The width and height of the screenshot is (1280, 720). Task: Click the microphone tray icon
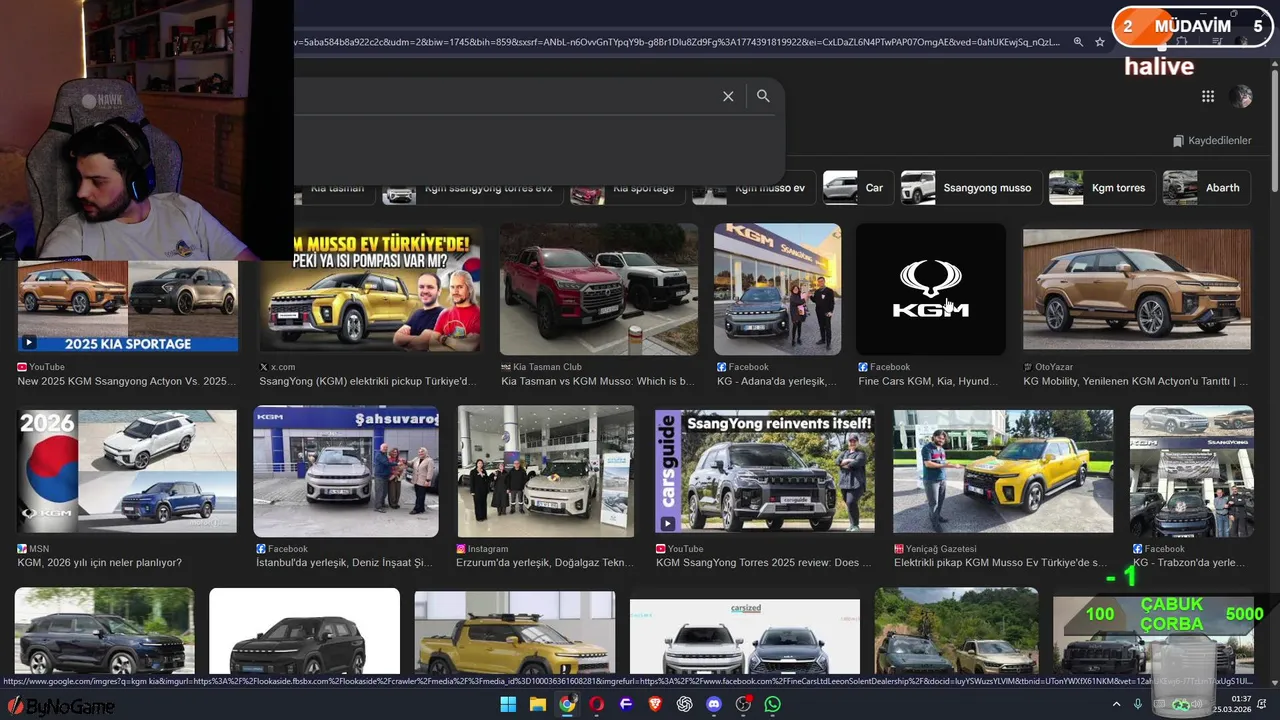tap(1138, 705)
